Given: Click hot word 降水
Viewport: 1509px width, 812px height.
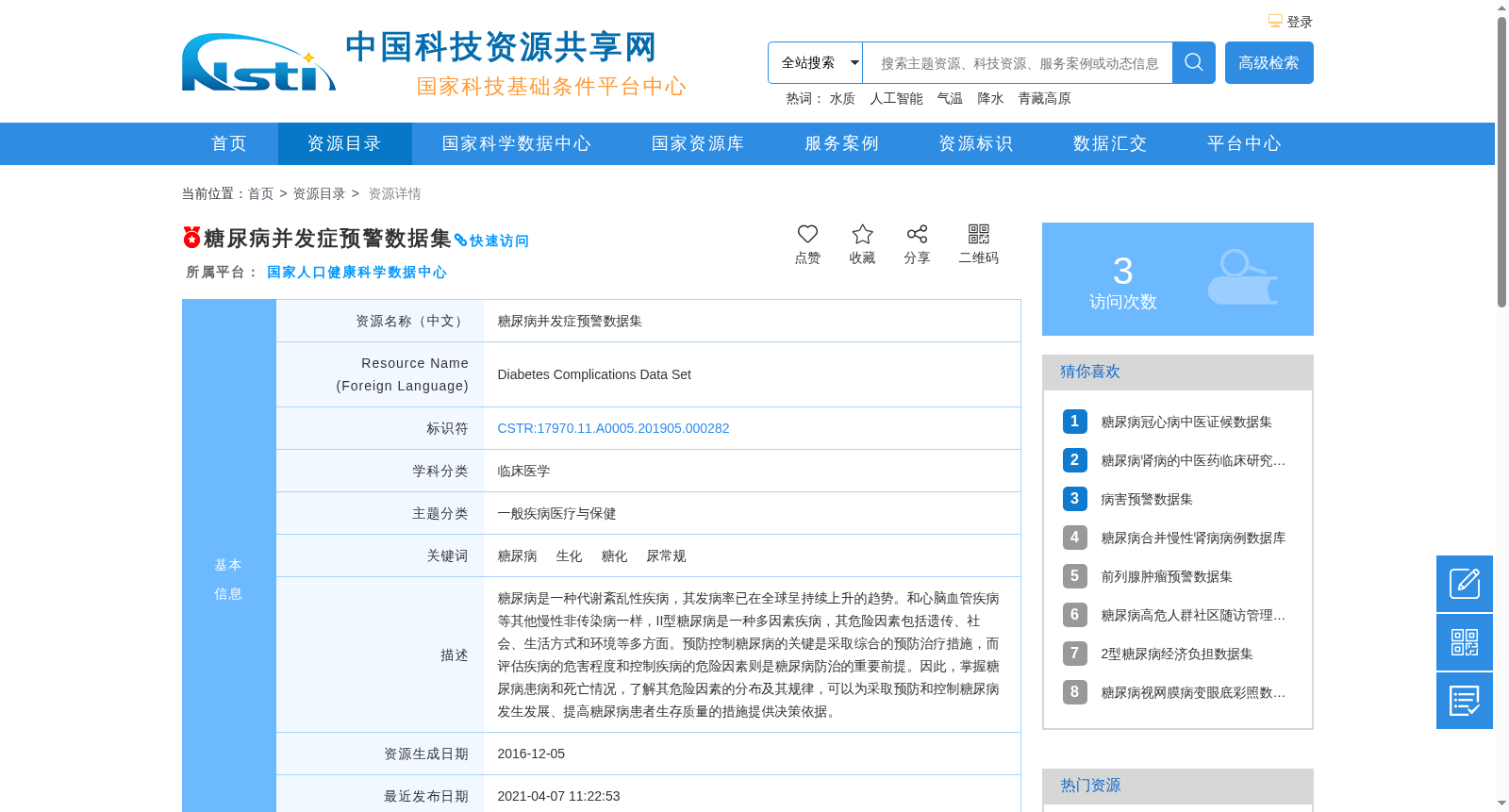Looking at the screenshot, I should coord(990,98).
